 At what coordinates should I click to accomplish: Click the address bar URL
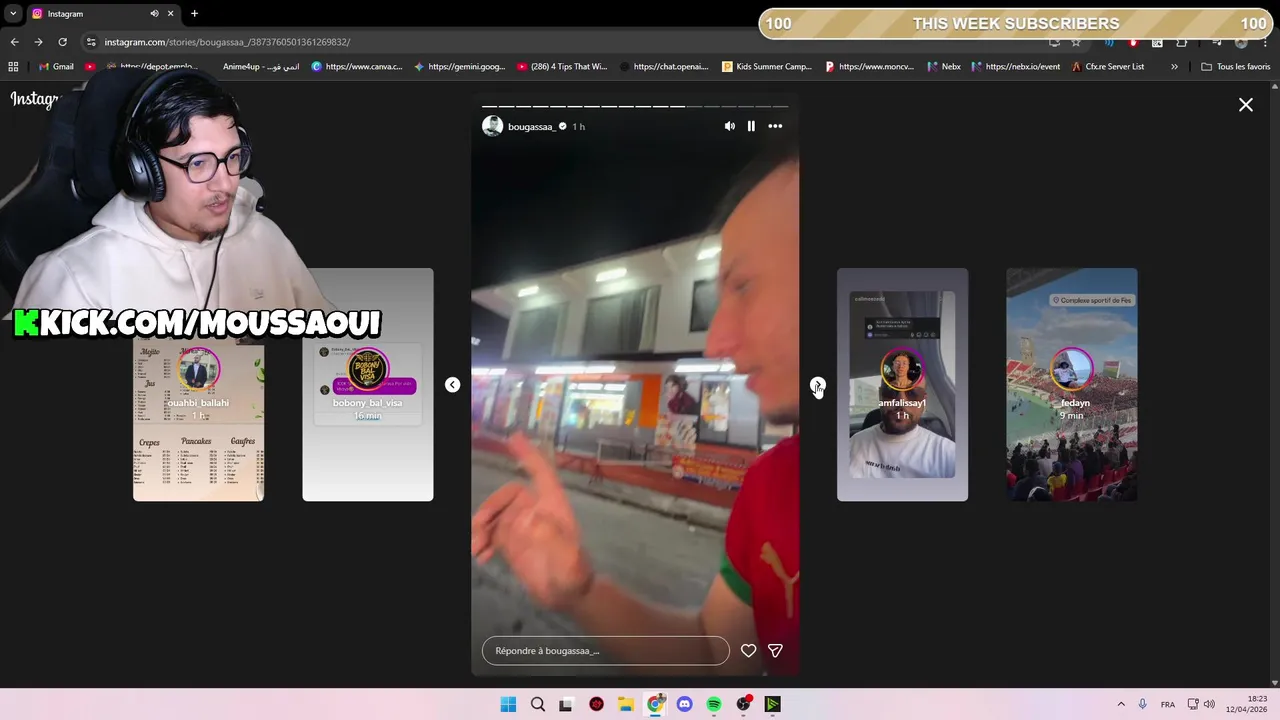(x=227, y=42)
